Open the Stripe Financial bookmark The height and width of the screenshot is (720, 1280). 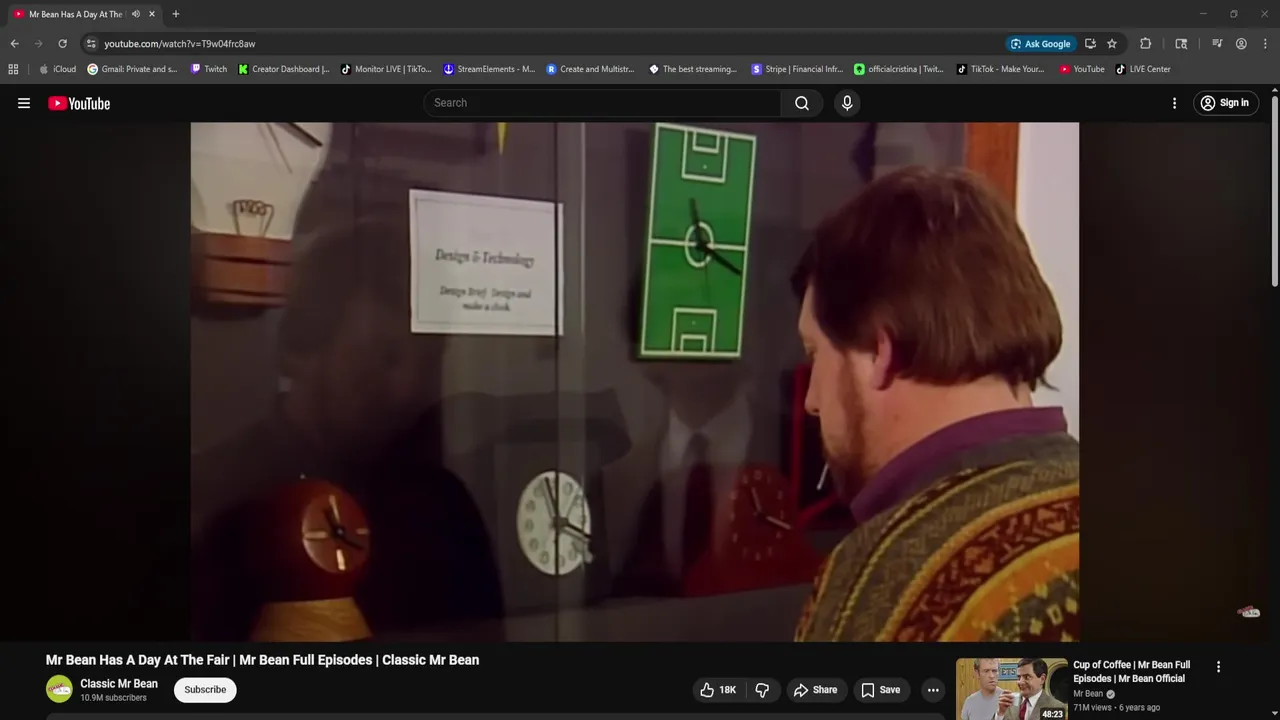tap(797, 69)
